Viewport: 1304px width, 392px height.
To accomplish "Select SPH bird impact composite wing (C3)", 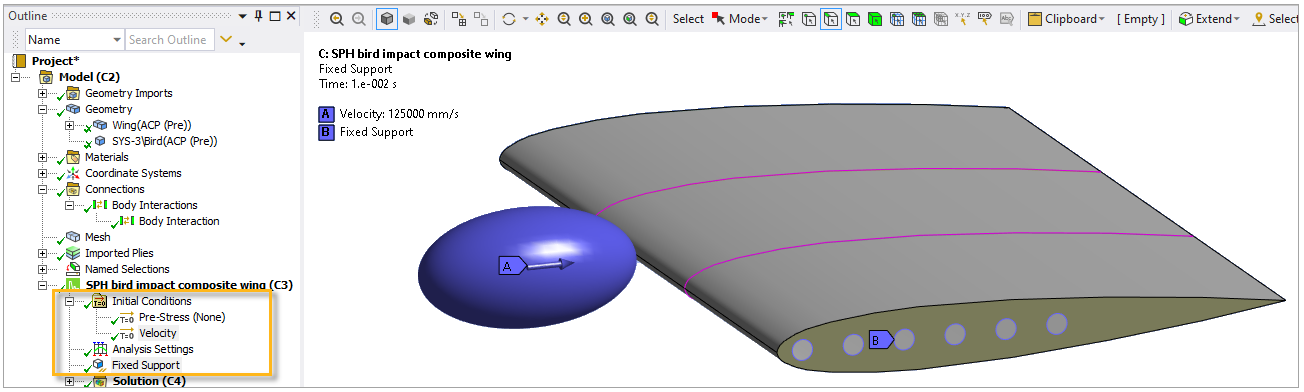I will 189,285.
